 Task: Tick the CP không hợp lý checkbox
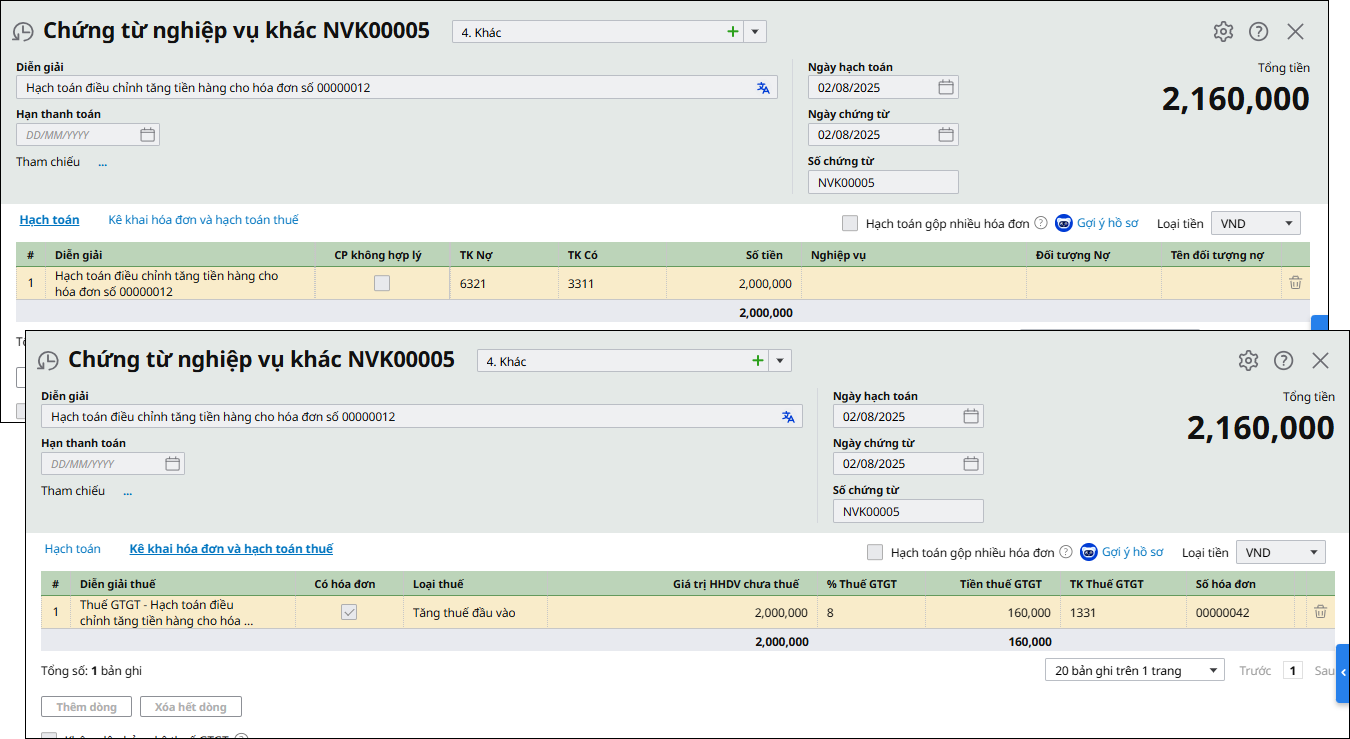coord(382,284)
